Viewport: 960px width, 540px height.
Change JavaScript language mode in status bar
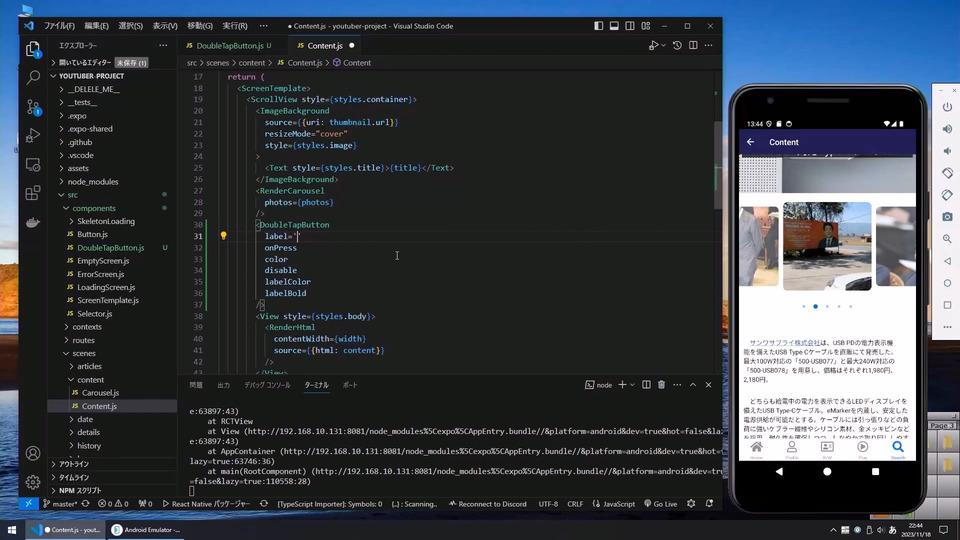(x=613, y=504)
